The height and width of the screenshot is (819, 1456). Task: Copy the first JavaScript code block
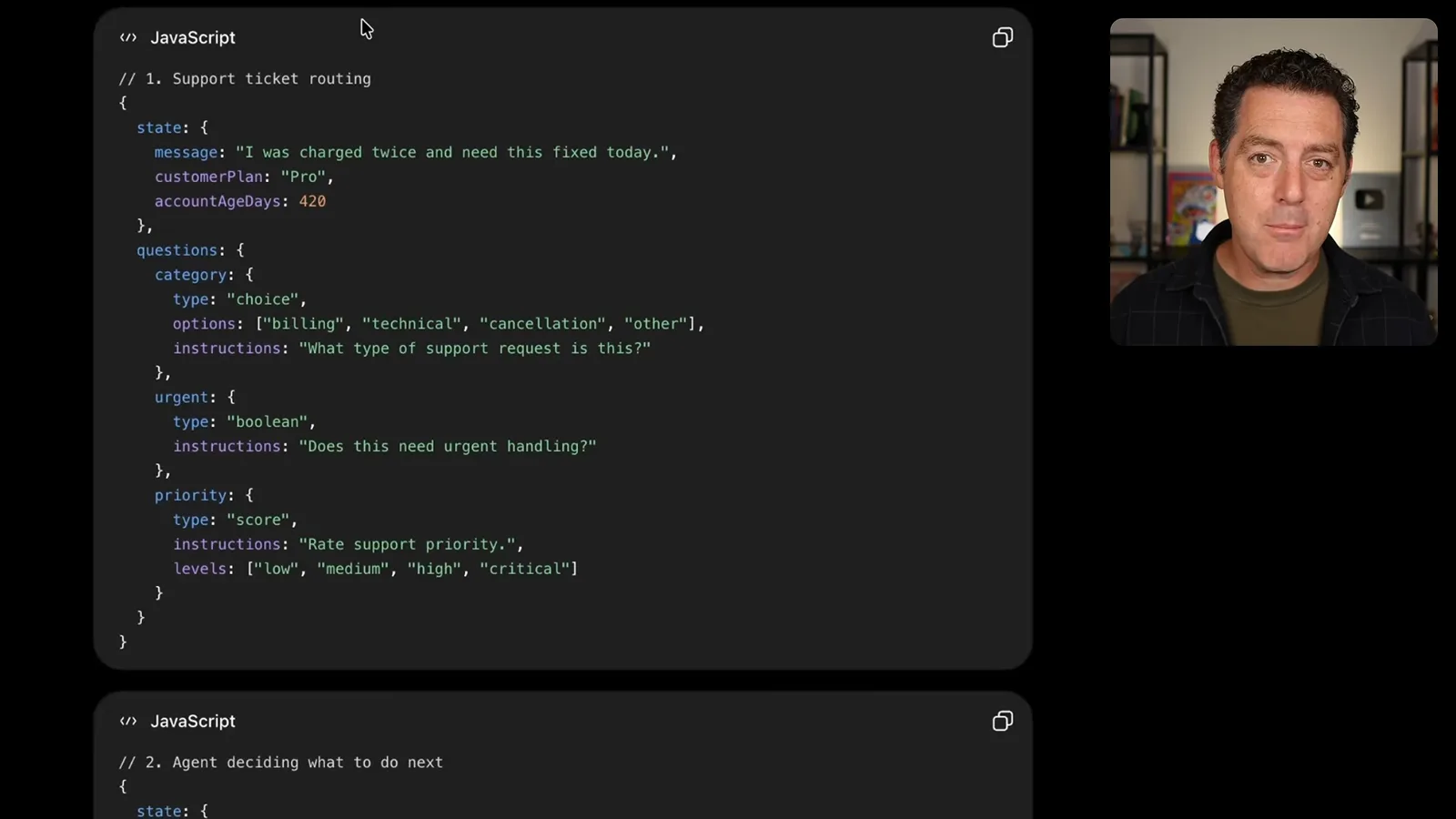coord(1002,37)
